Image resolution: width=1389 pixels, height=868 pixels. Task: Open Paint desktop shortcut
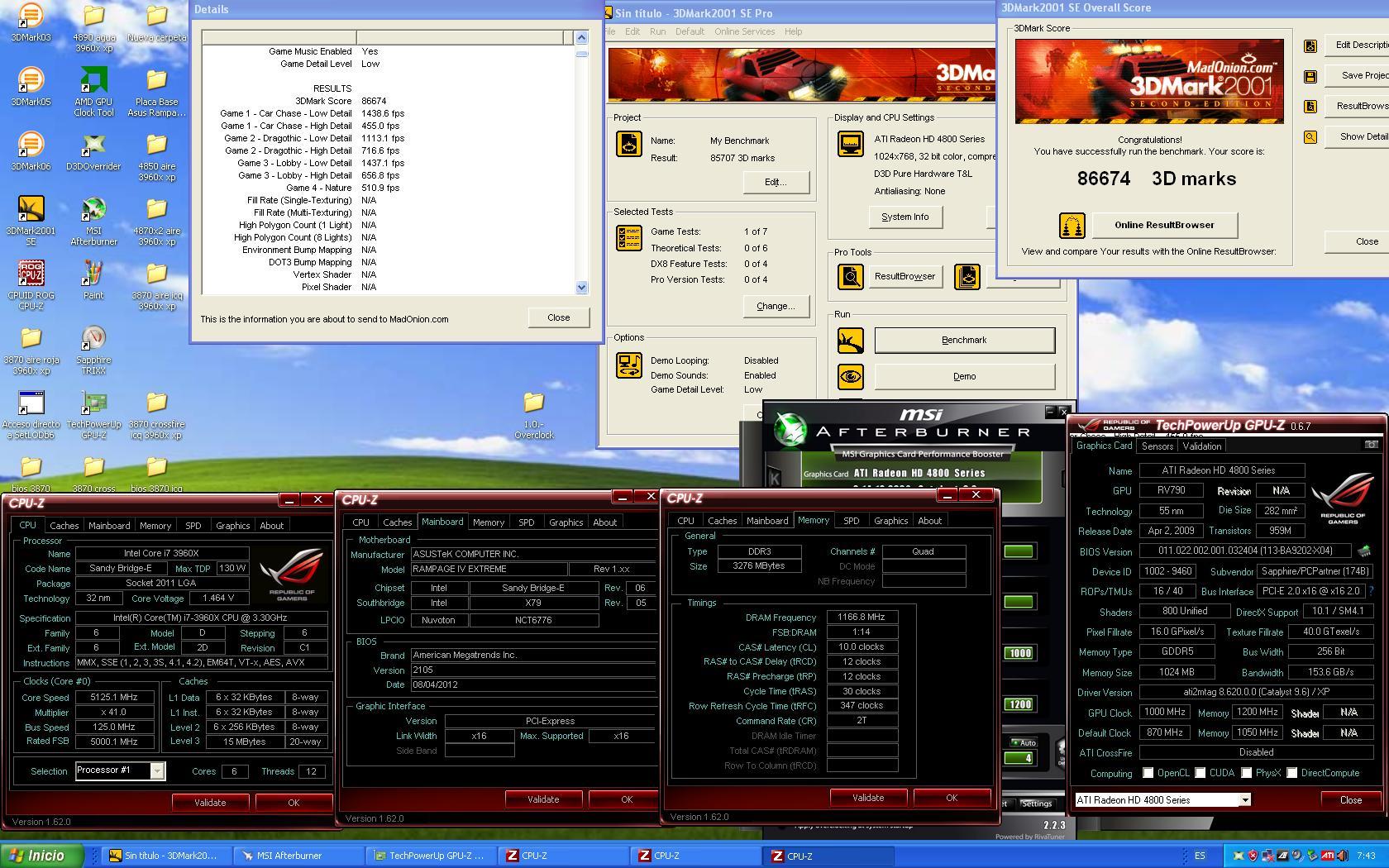(93, 280)
